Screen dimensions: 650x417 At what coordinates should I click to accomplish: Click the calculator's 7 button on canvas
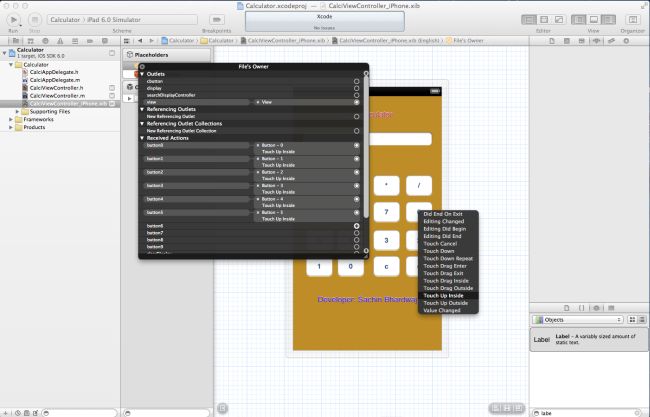click(386, 212)
